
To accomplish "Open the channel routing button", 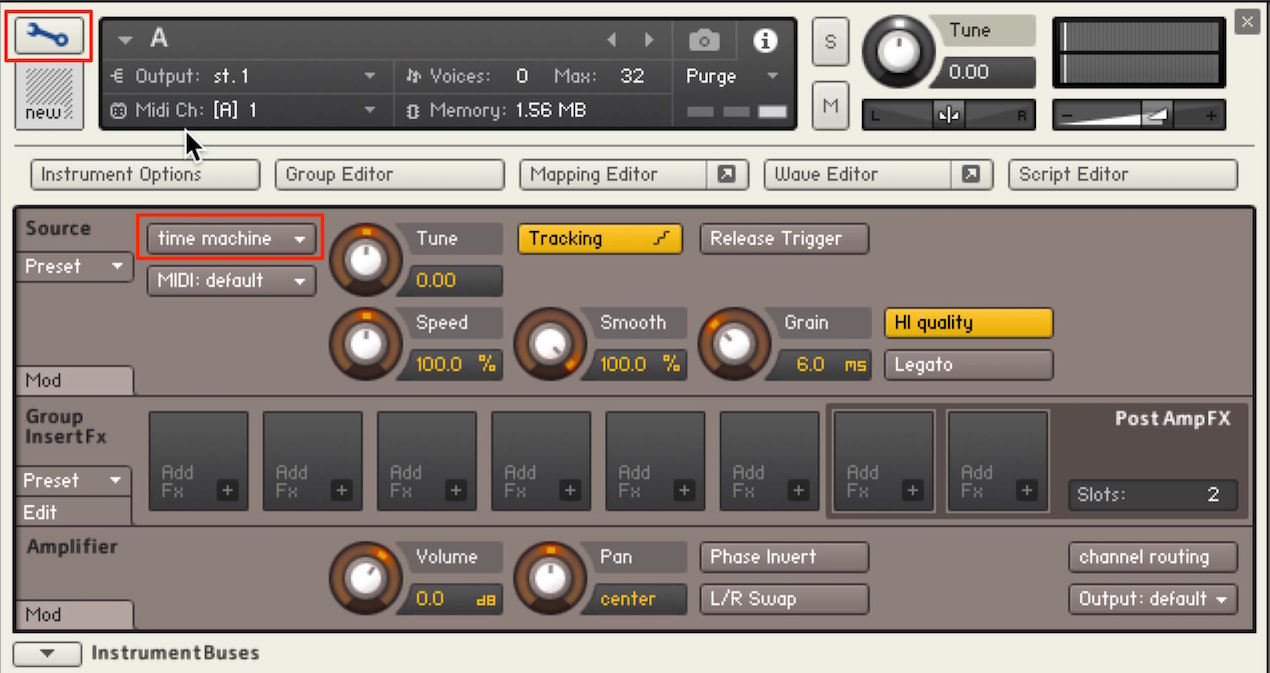I will (x=1152, y=557).
